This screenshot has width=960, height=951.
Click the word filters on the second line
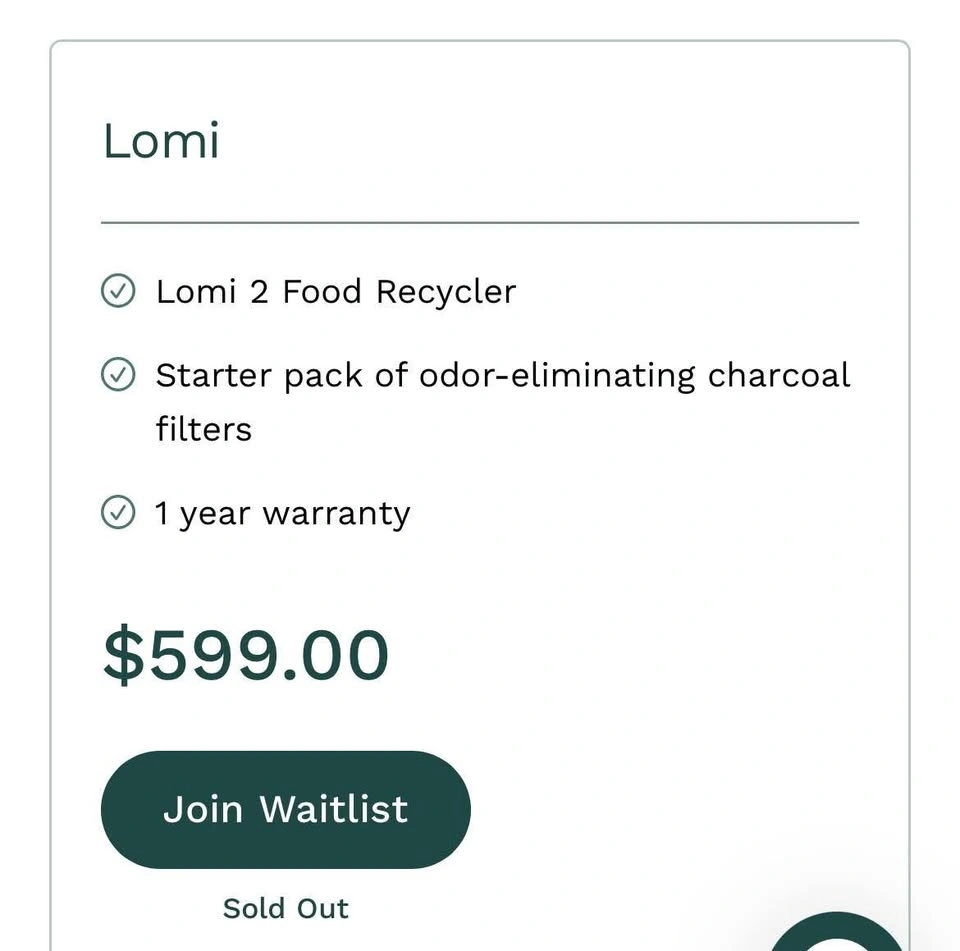[203, 429]
